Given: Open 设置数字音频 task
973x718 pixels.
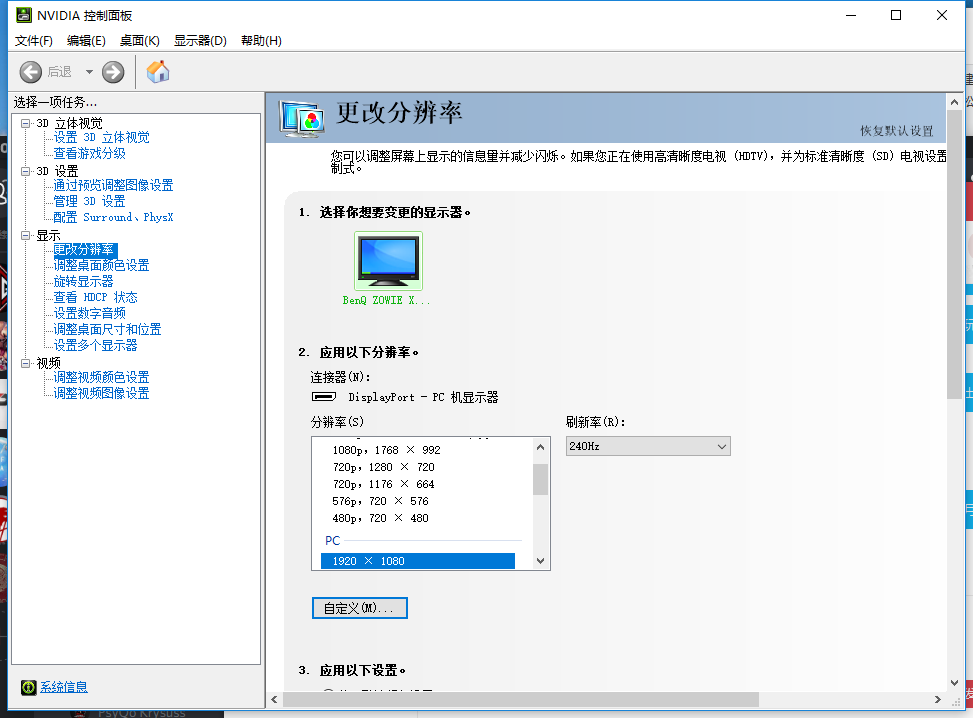Looking at the screenshot, I should click(x=89, y=313).
